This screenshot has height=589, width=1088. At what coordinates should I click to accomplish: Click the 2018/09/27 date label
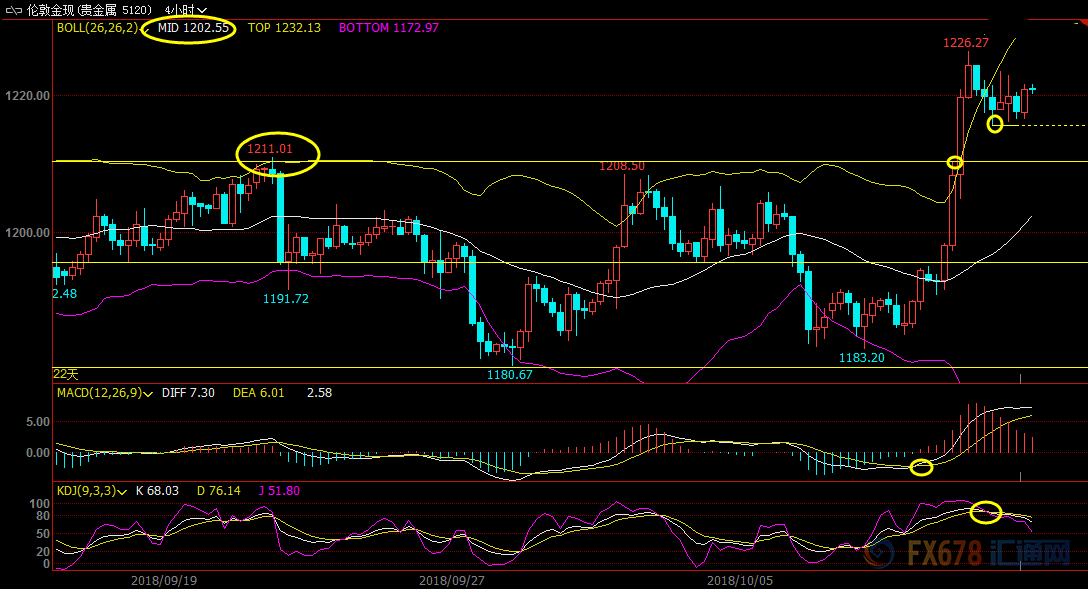[452, 580]
